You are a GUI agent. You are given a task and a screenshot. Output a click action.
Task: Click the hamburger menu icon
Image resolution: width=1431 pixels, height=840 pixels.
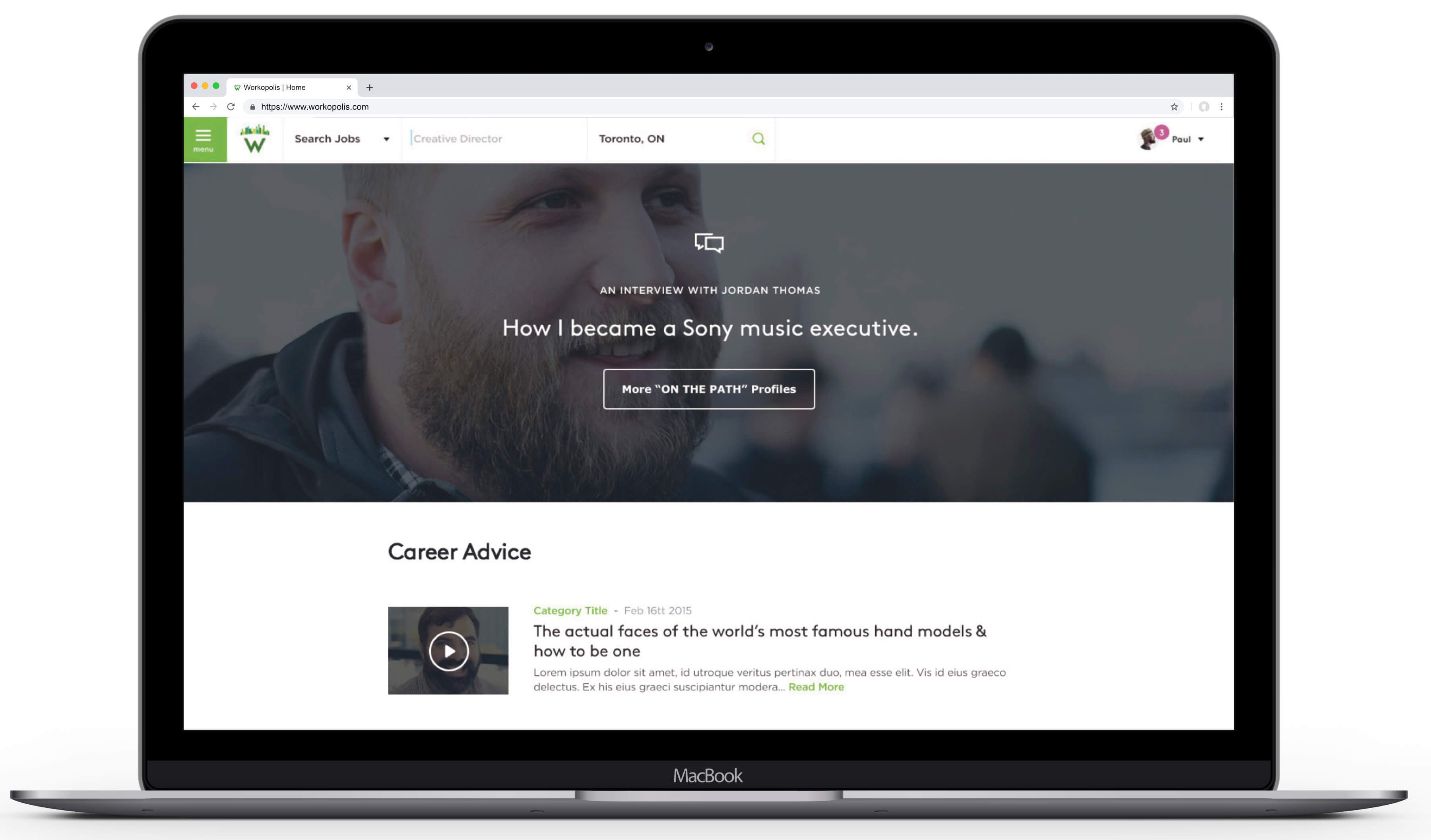(x=203, y=138)
